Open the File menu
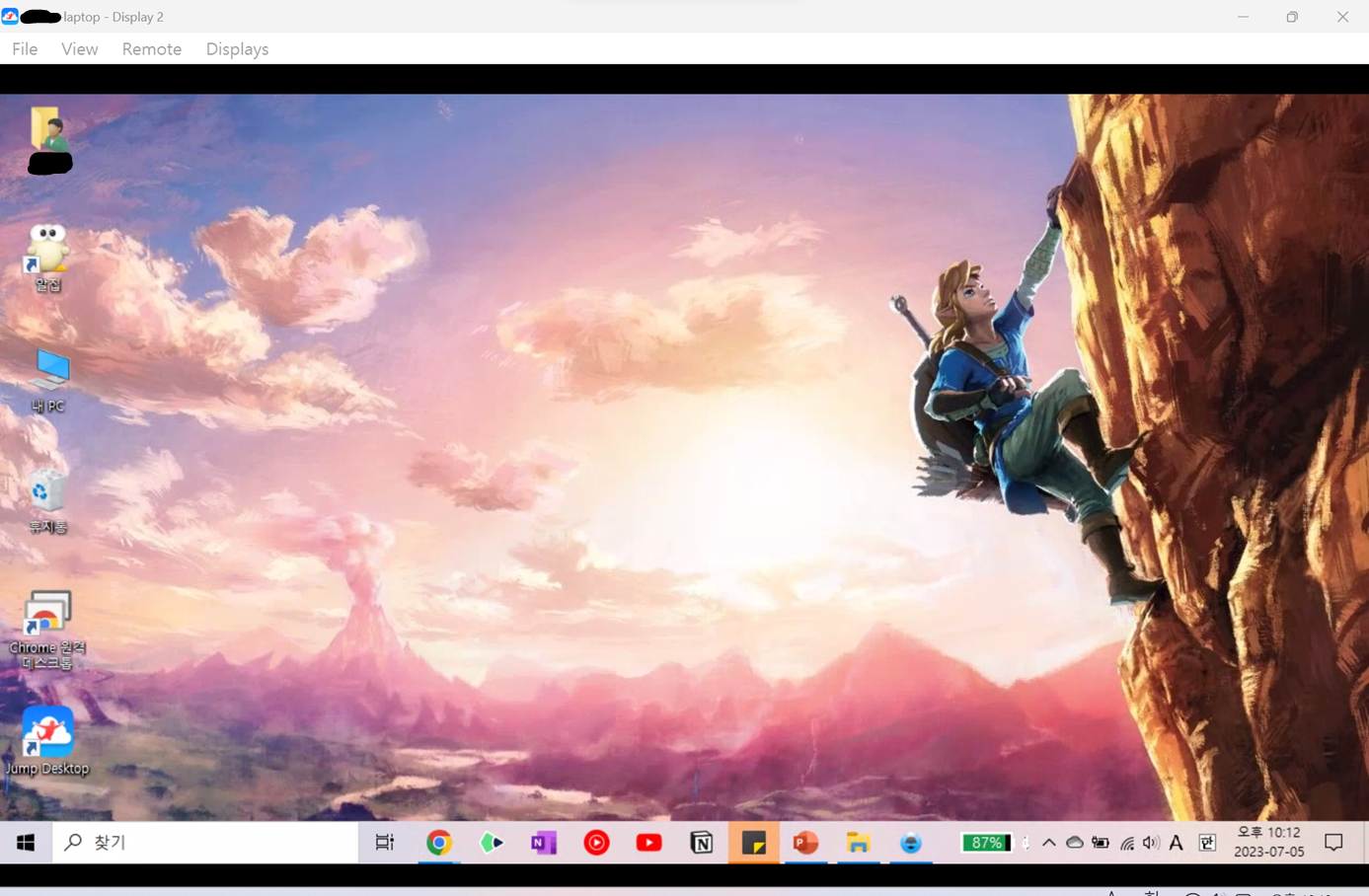Viewport: 1369px width, 896px height. pyautogui.click(x=25, y=48)
